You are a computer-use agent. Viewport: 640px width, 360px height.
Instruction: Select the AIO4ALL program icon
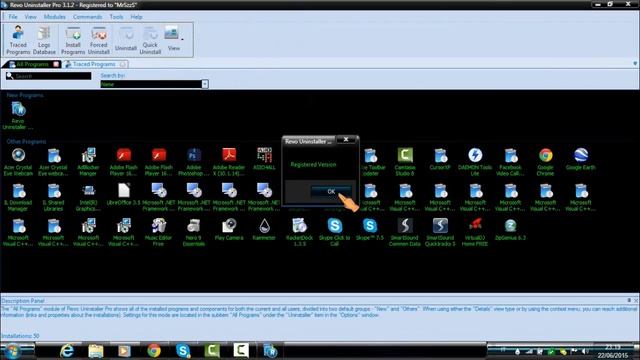pos(264,158)
